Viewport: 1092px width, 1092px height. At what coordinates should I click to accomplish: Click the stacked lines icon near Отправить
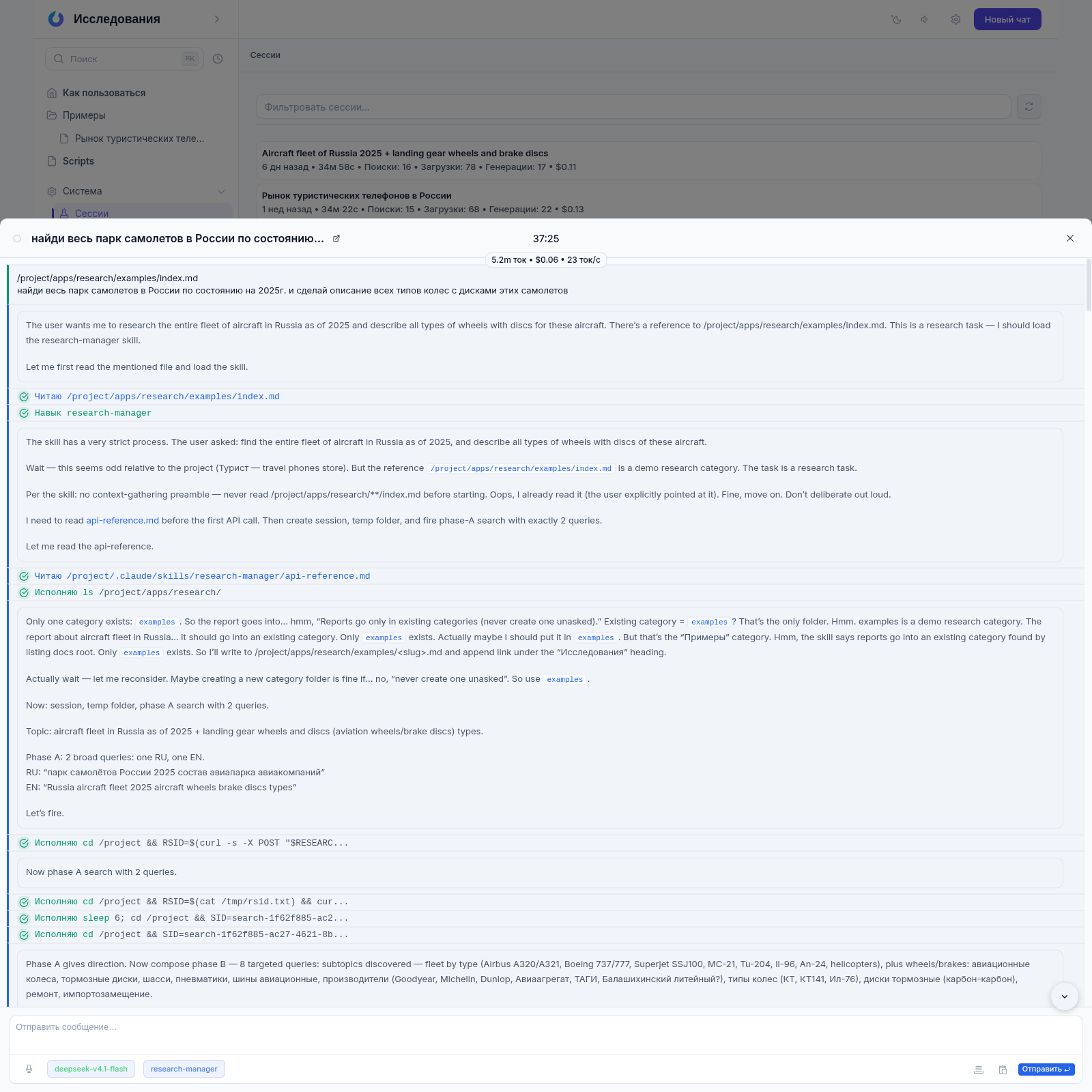point(978,1069)
